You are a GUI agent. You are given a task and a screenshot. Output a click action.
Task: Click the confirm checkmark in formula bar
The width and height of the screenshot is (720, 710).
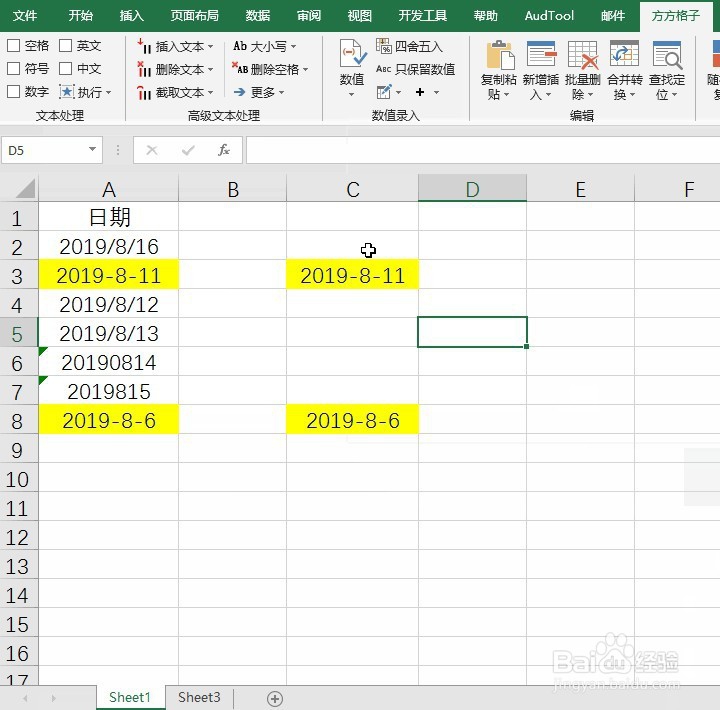coord(188,150)
